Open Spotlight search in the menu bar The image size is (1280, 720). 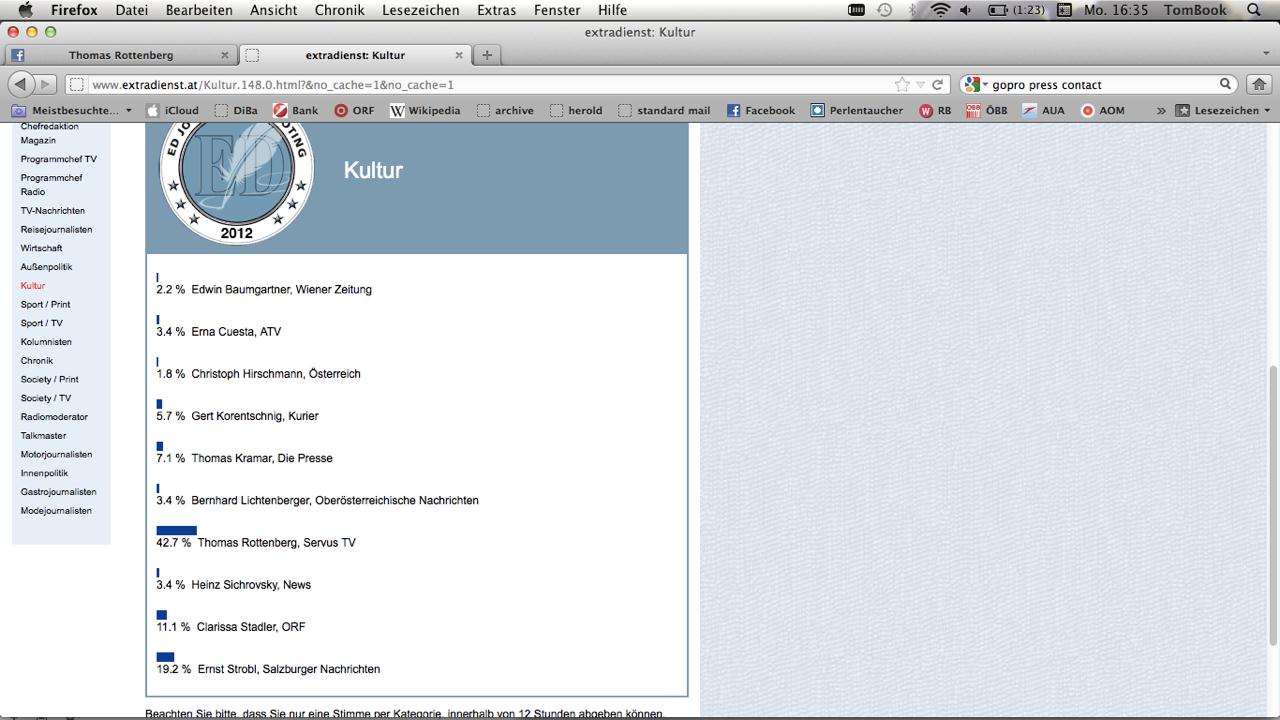(x=1254, y=10)
